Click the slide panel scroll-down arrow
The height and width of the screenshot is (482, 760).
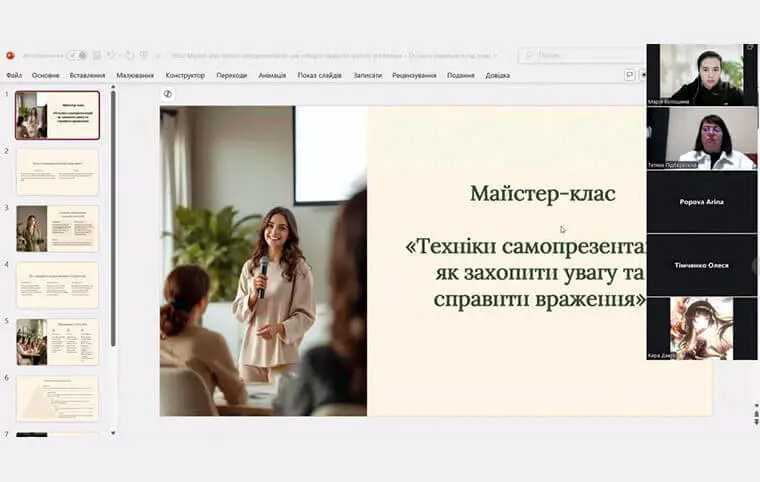[113, 433]
